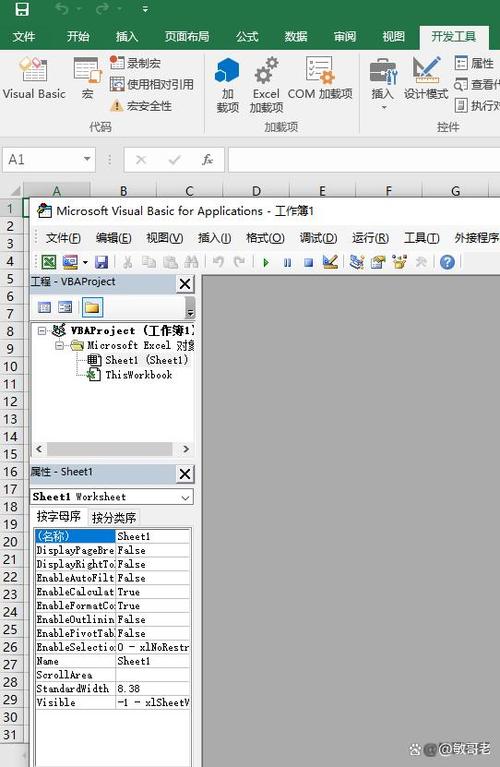Open the VBA 工具(T) menu
Screen dimensions: 500x767
tap(421, 238)
